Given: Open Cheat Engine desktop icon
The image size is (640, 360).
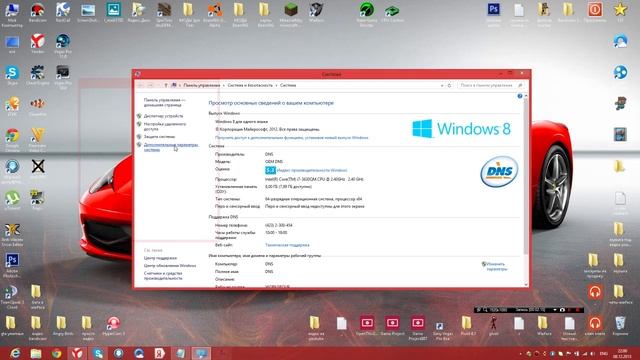Looking at the screenshot, I should click(38, 75).
